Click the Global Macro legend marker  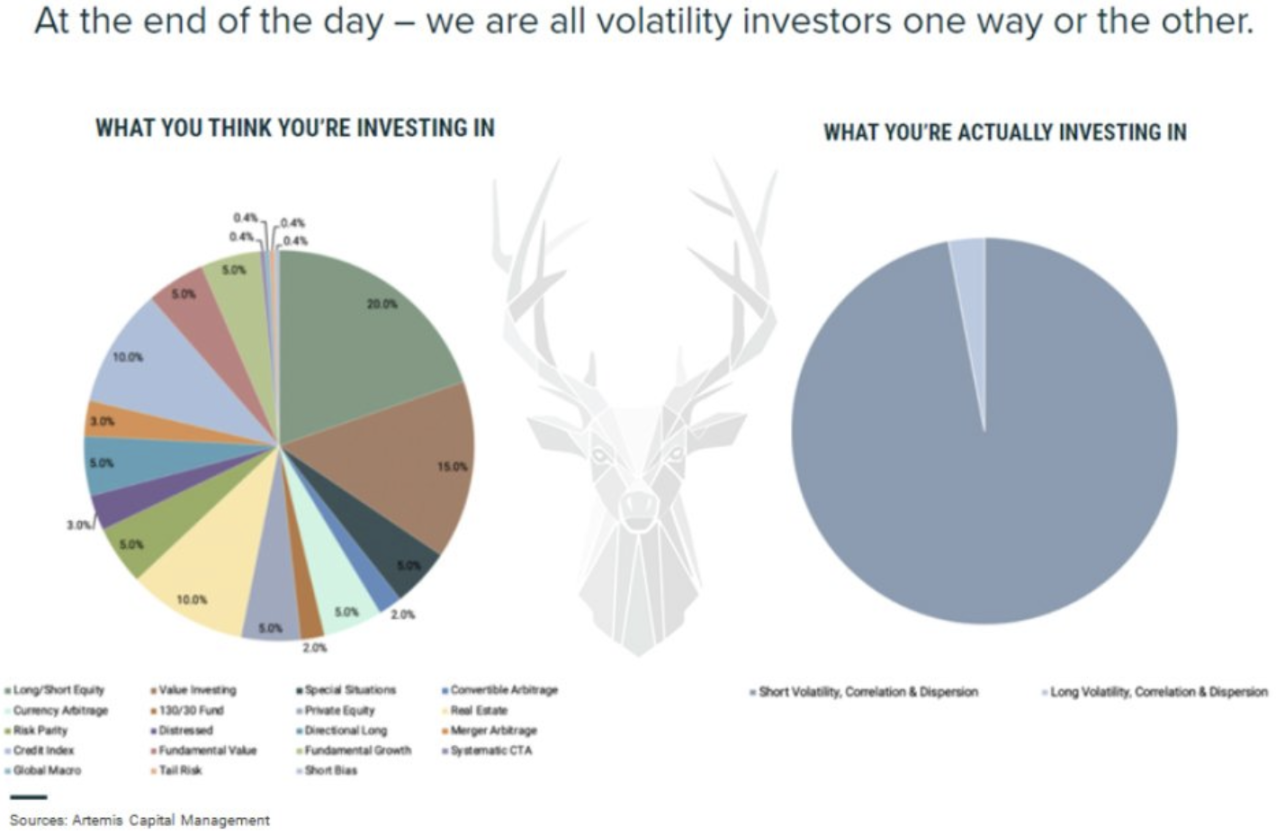(7, 771)
